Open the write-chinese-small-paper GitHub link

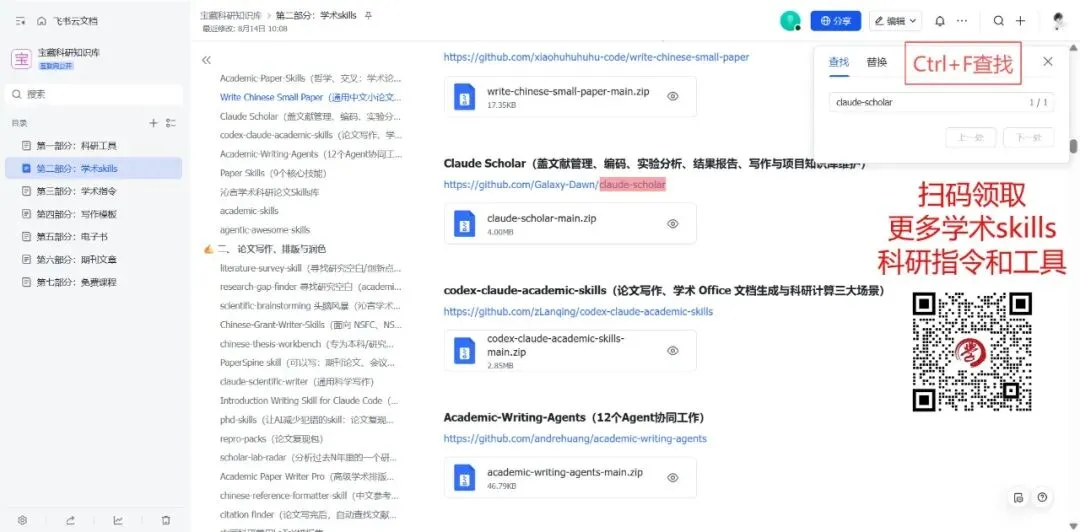coord(596,57)
